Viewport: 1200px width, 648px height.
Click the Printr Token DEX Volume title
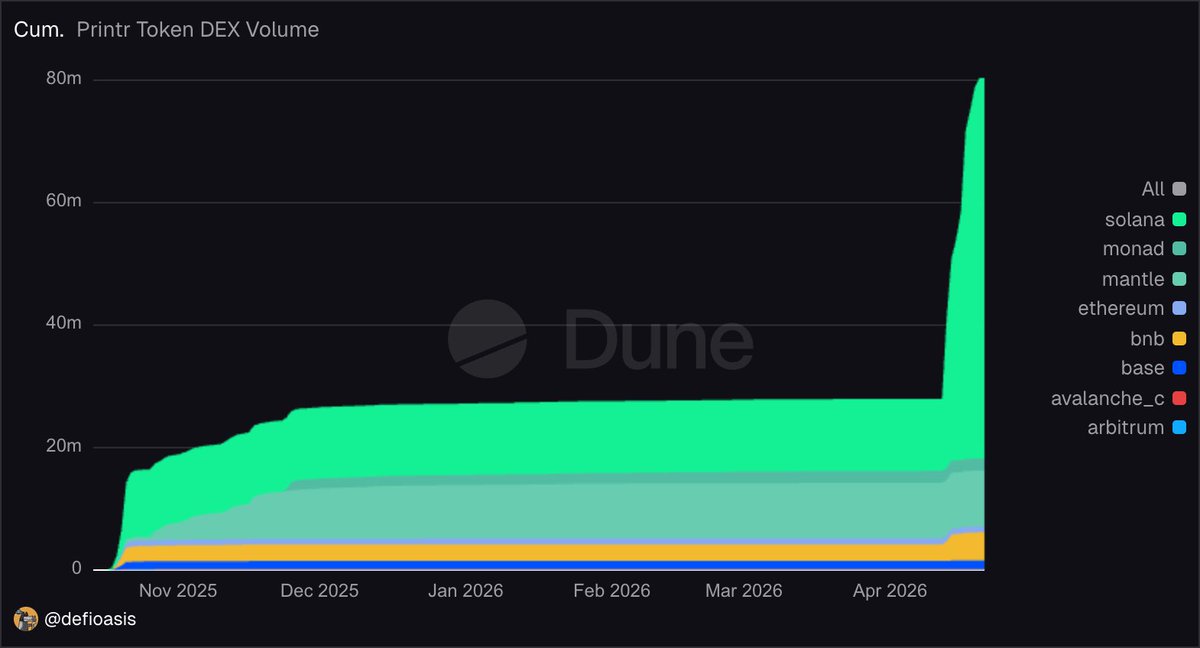(198, 30)
